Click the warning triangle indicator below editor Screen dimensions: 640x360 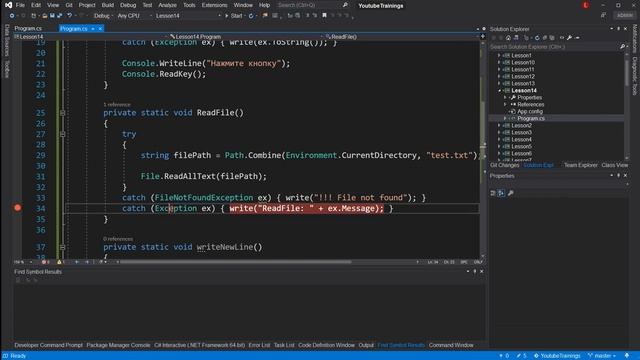coord(61,262)
